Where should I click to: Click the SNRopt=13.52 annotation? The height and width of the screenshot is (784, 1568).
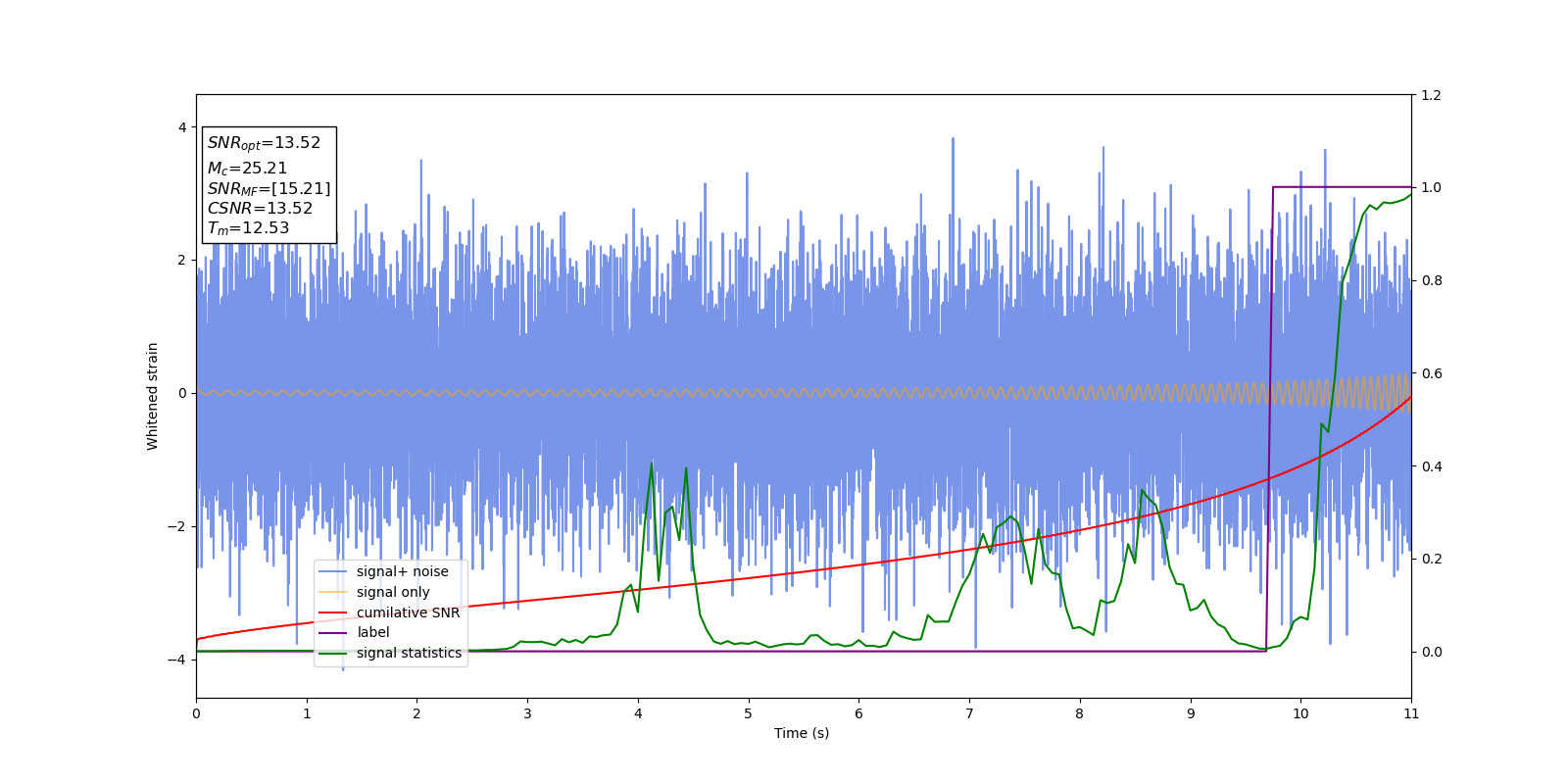tap(264, 143)
